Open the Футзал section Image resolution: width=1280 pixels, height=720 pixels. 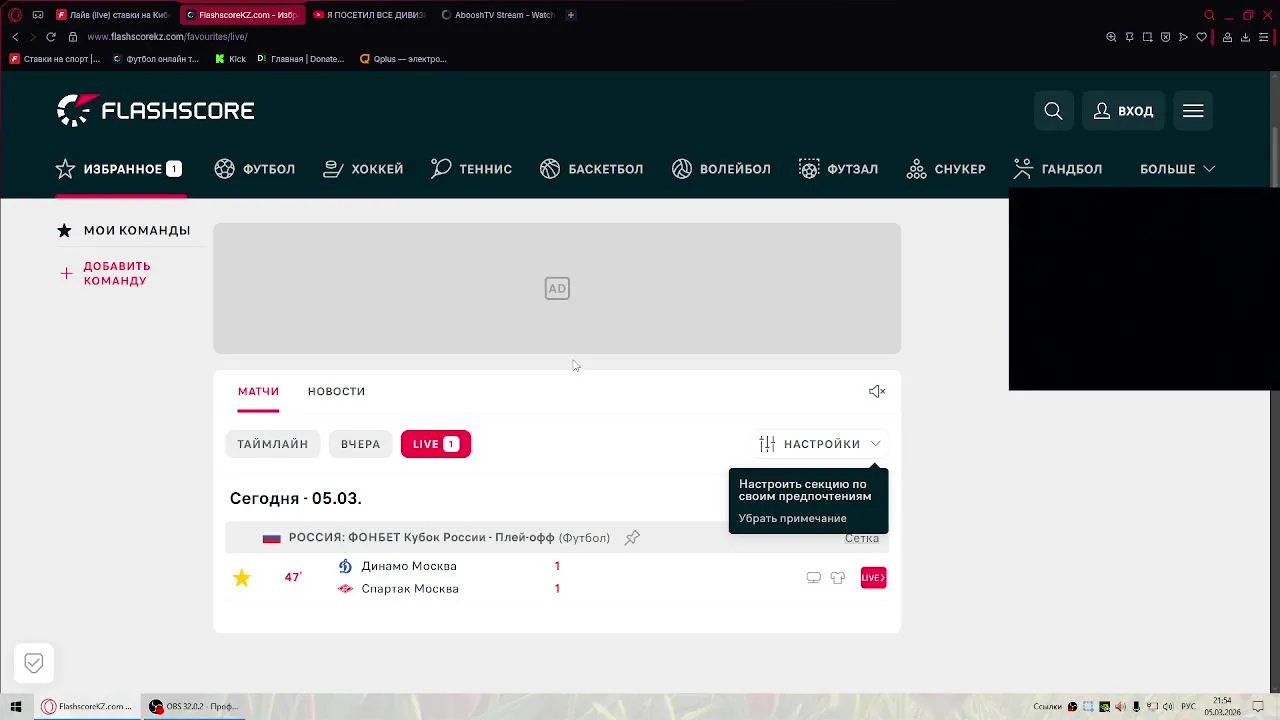(838, 169)
